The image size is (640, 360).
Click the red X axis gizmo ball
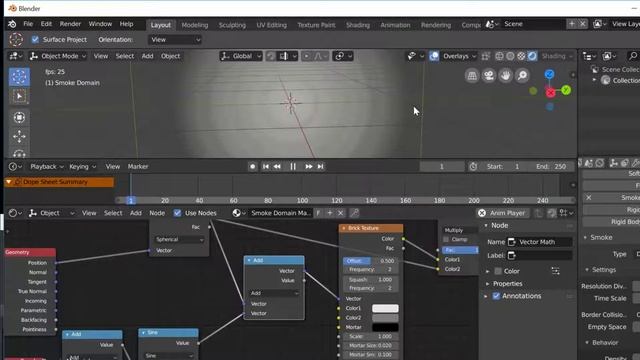tap(550, 93)
